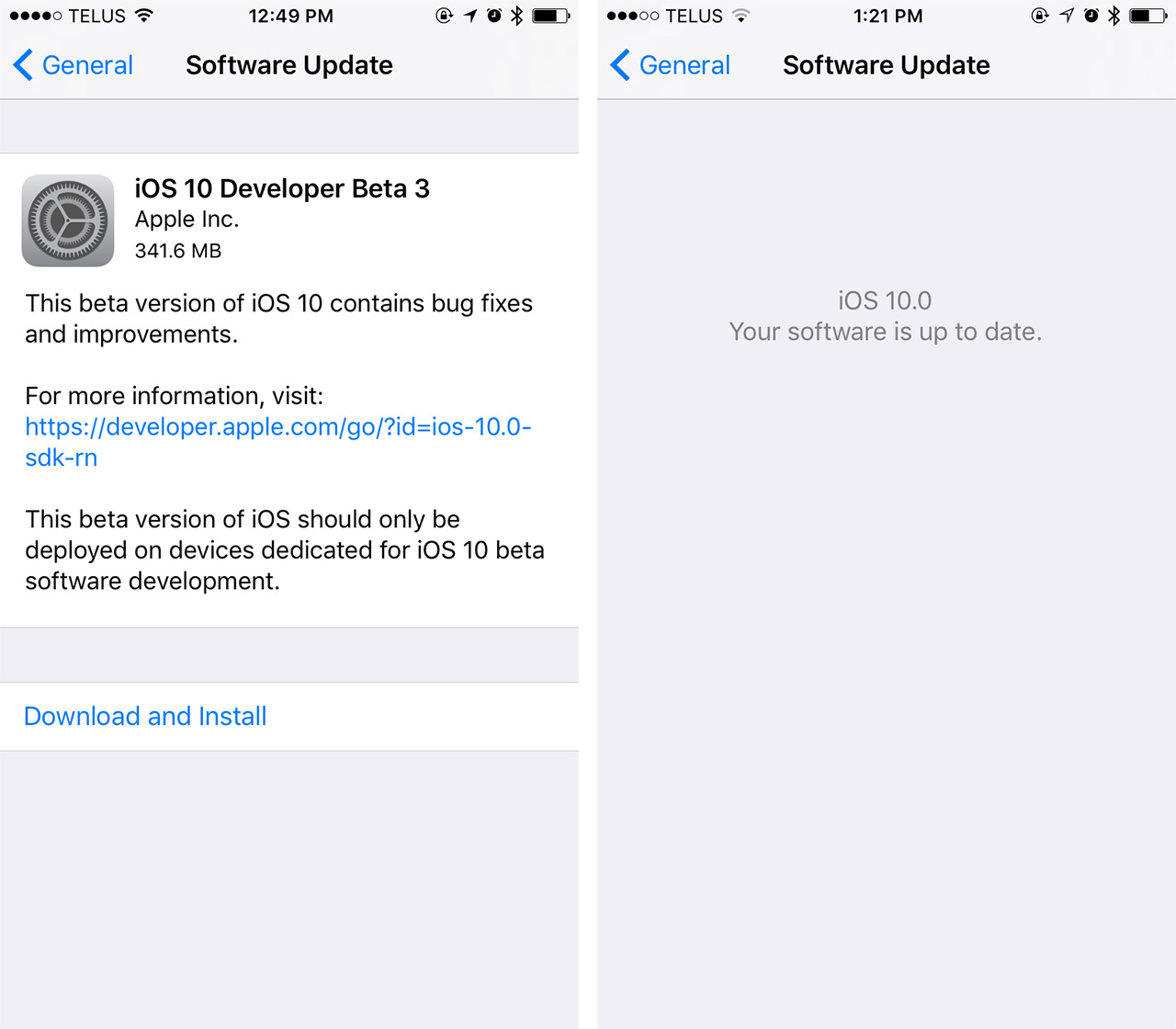Tap the alarm clock icon in left status bar
The height and width of the screenshot is (1029, 1176).
494,16
